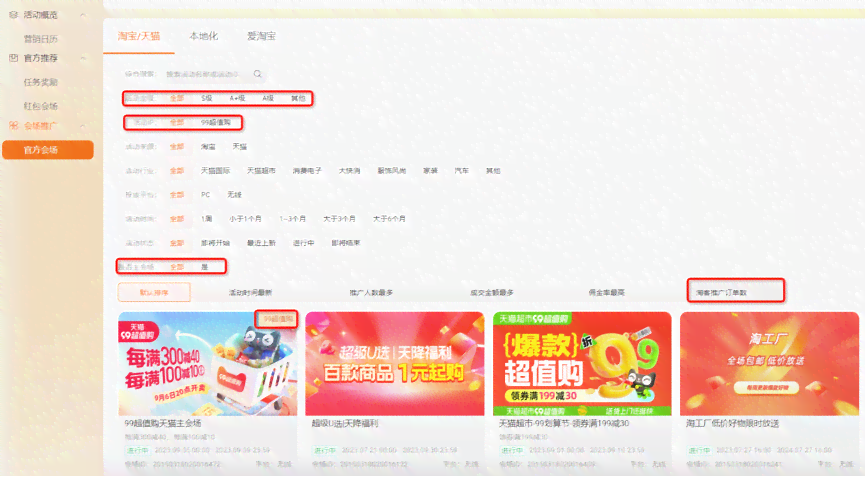This screenshot has height=477, width=866.
Task: Filter industry by 服饰风尚
Action: pos(392,171)
